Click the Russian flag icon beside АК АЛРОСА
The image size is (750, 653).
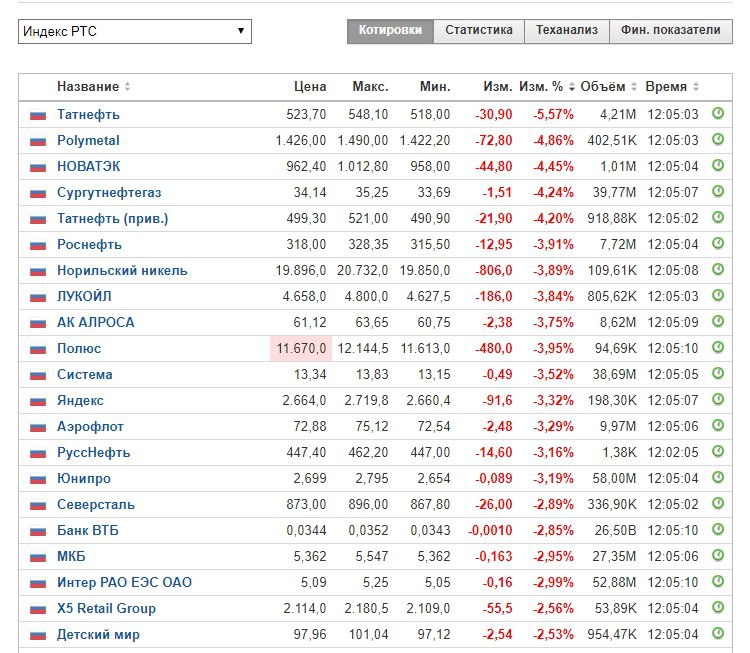(38, 323)
